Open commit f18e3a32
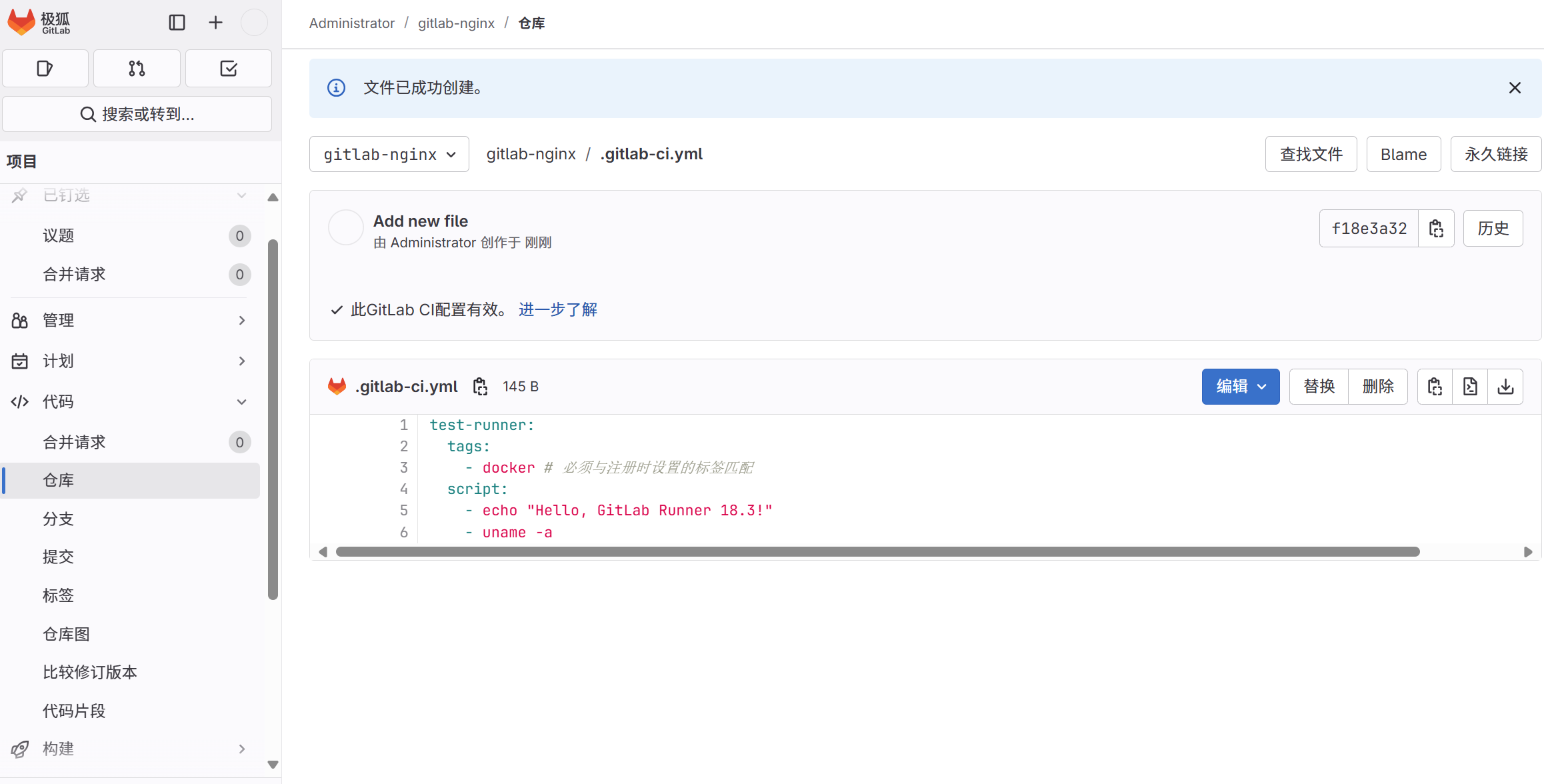The image size is (1544, 784). click(x=1369, y=229)
